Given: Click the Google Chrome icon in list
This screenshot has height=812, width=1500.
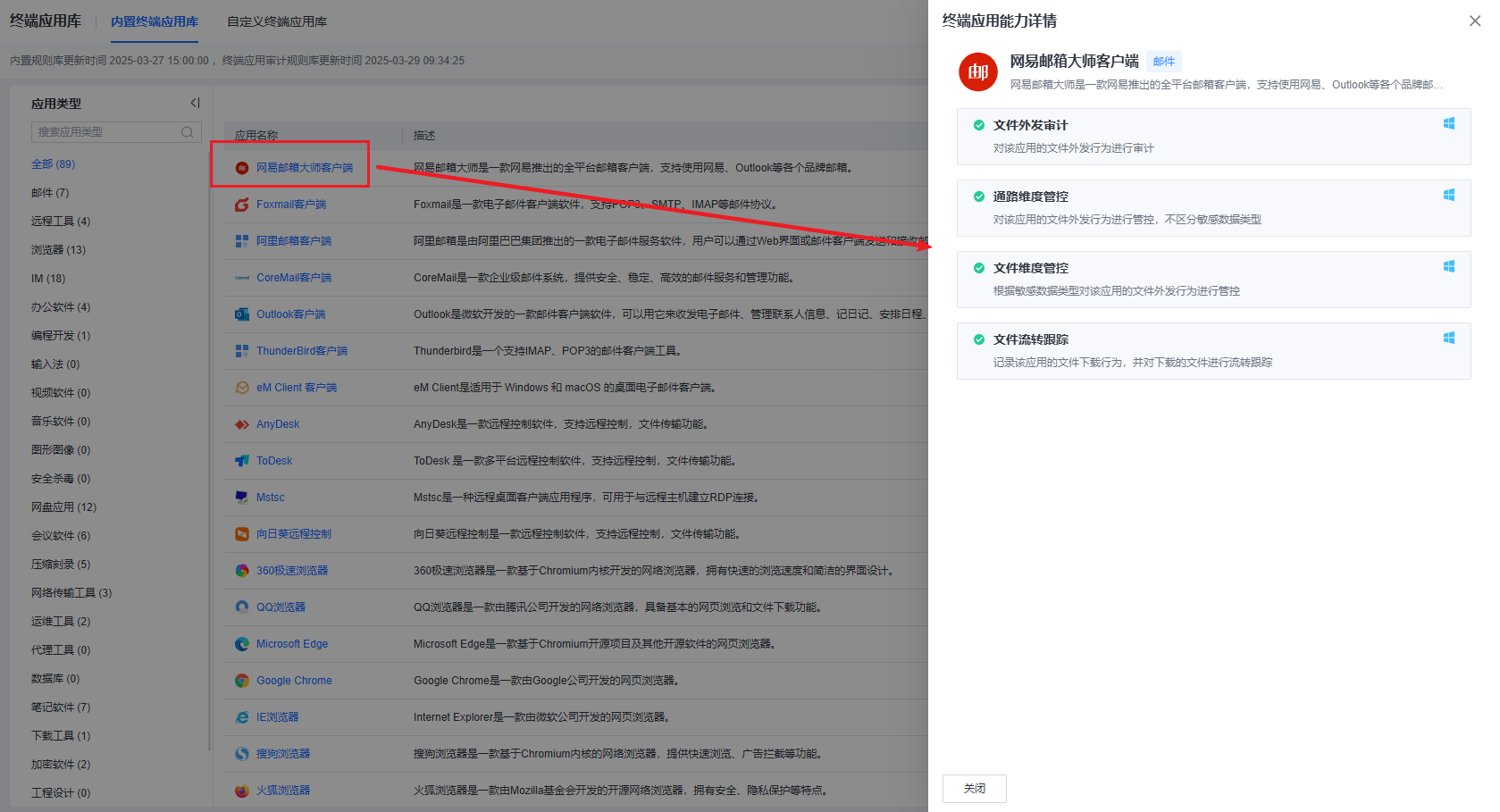Looking at the screenshot, I should tap(242, 681).
